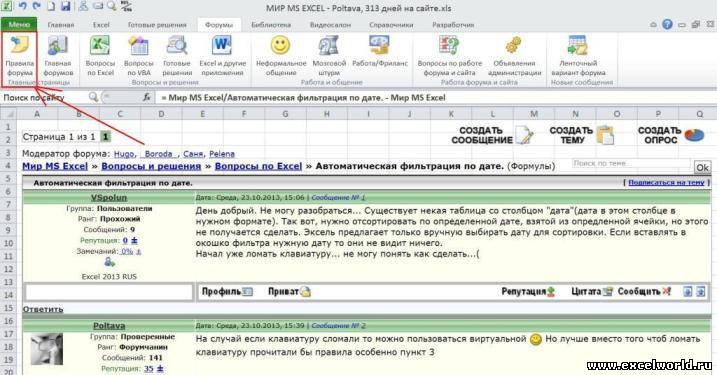Click СОЗДАТЬ ОПРОС button
Screen dimensions: 717x375
(x=671, y=136)
